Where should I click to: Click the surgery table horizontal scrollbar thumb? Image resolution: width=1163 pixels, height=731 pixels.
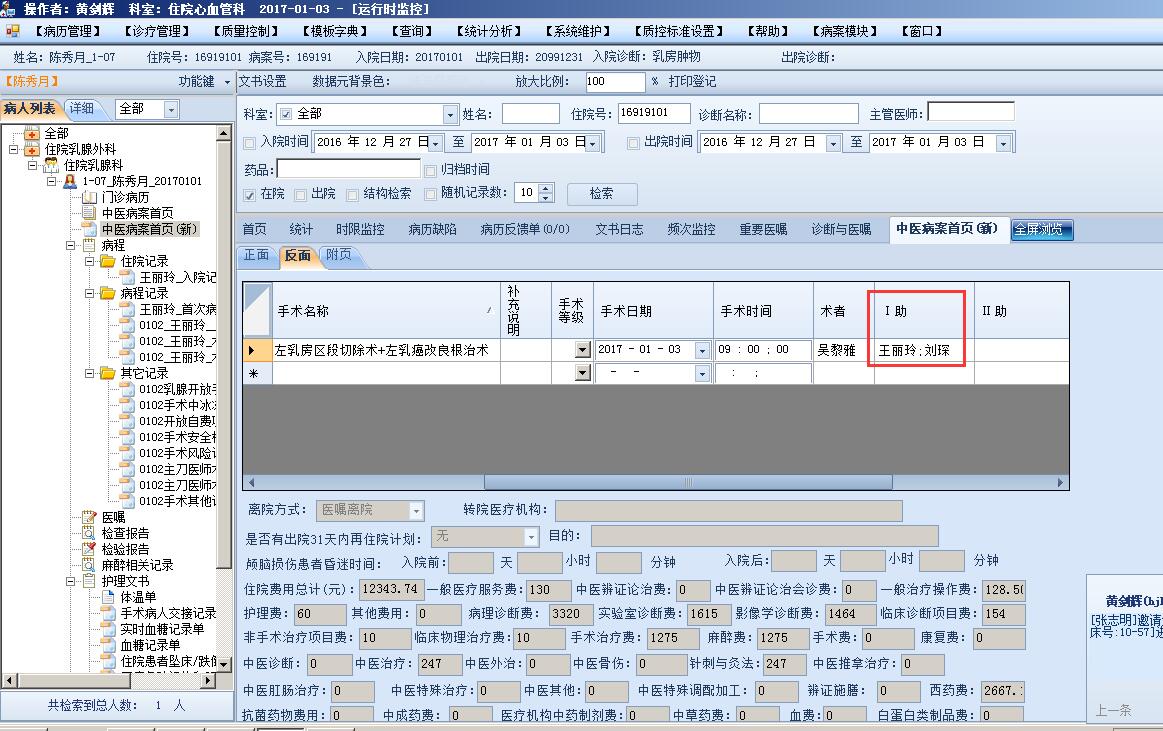coord(688,483)
